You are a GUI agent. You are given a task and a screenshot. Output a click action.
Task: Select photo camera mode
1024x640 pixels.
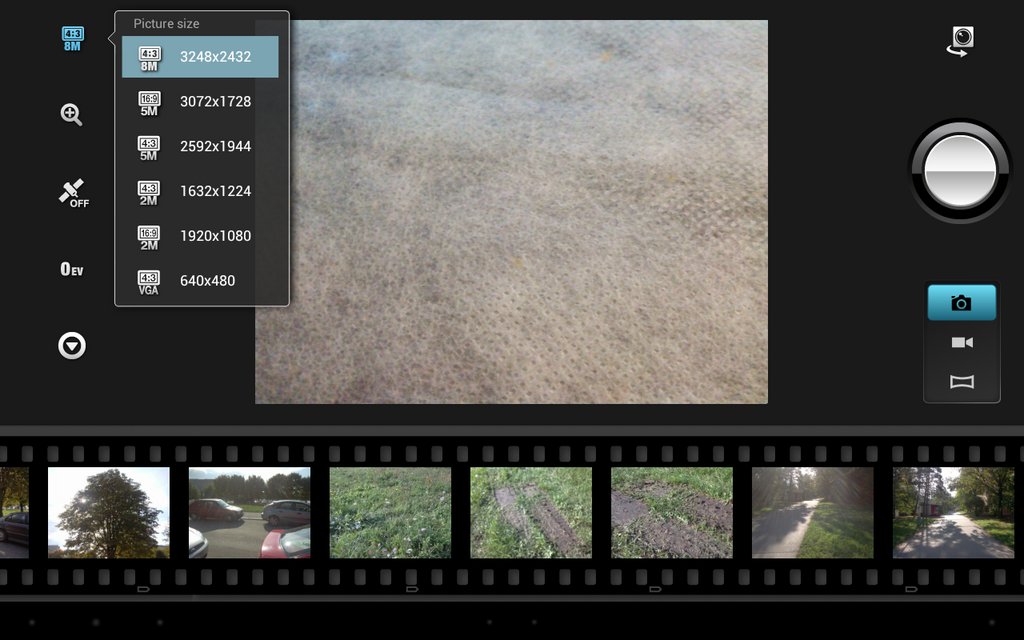tap(961, 303)
